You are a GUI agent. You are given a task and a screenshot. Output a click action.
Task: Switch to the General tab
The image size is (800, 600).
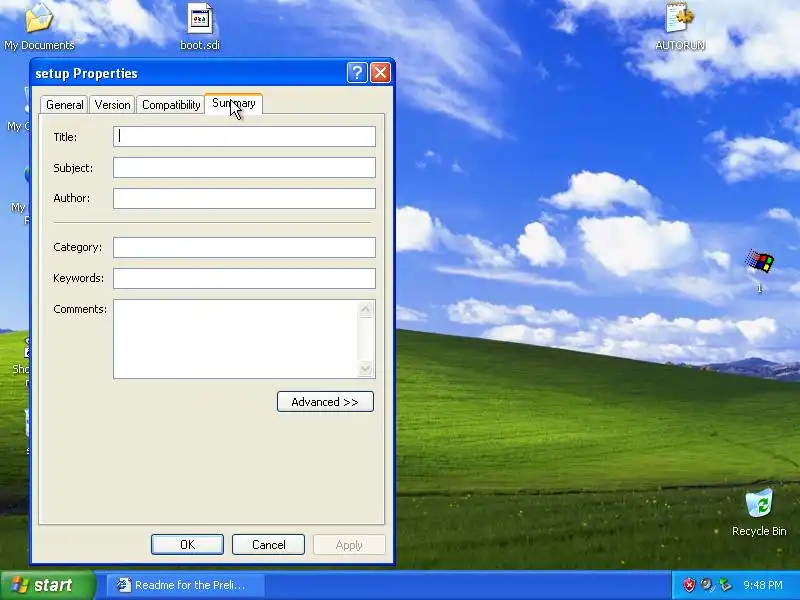click(x=64, y=105)
